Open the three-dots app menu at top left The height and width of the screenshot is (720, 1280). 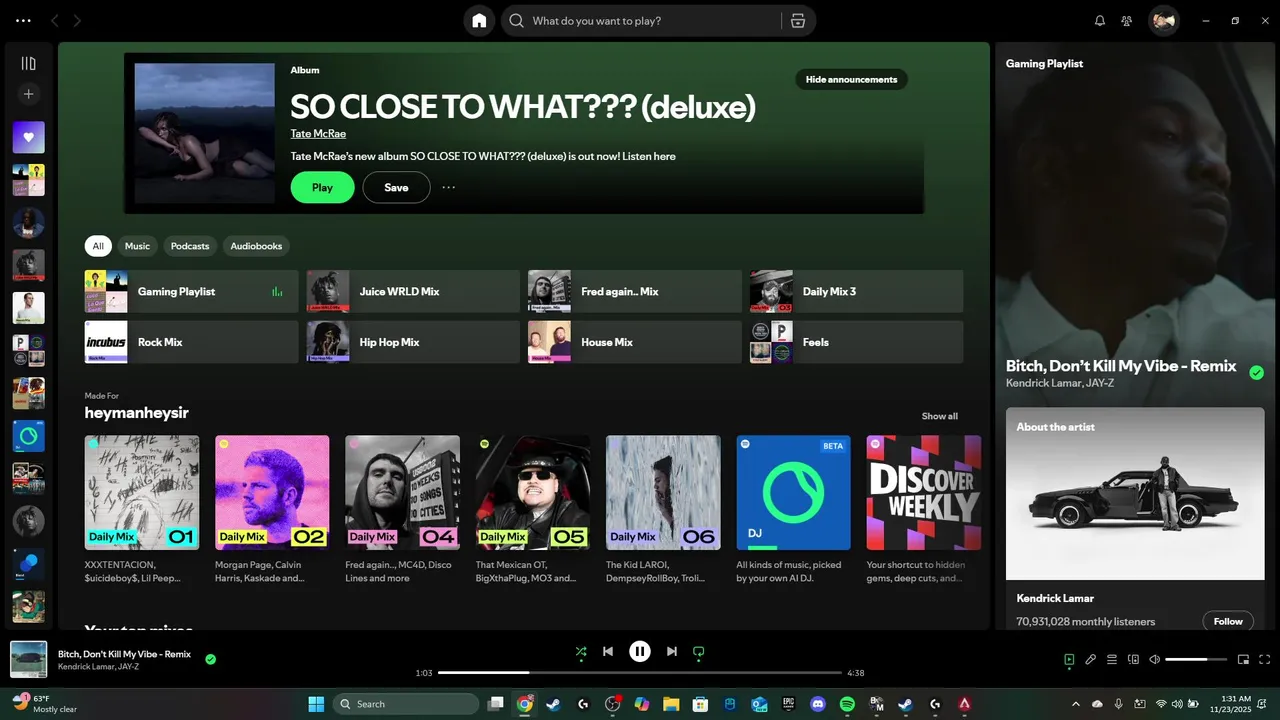coord(23,21)
